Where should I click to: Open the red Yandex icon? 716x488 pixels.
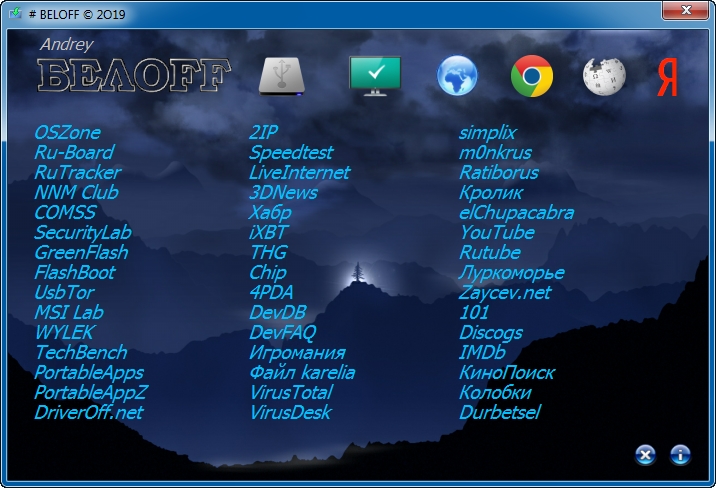coord(667,77)
